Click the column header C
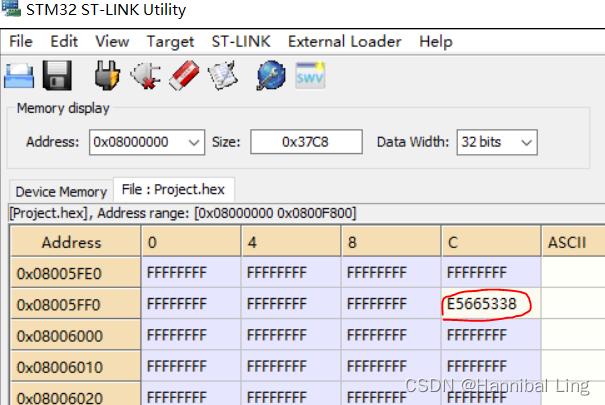This screenshot has width=605, height=405. coord(491,242)
